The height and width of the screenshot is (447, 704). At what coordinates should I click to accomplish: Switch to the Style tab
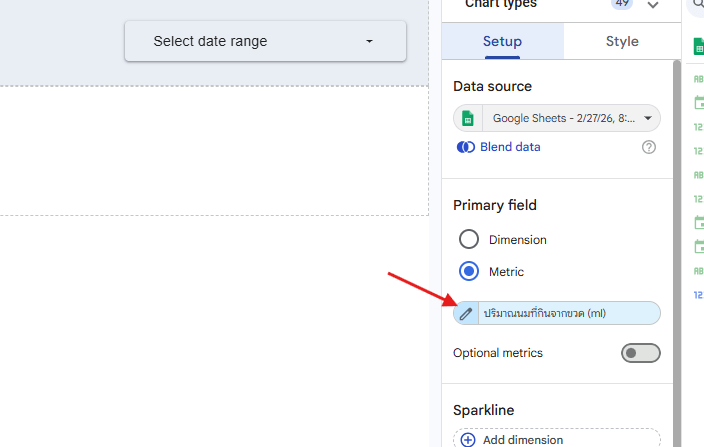tap(622, 42)
